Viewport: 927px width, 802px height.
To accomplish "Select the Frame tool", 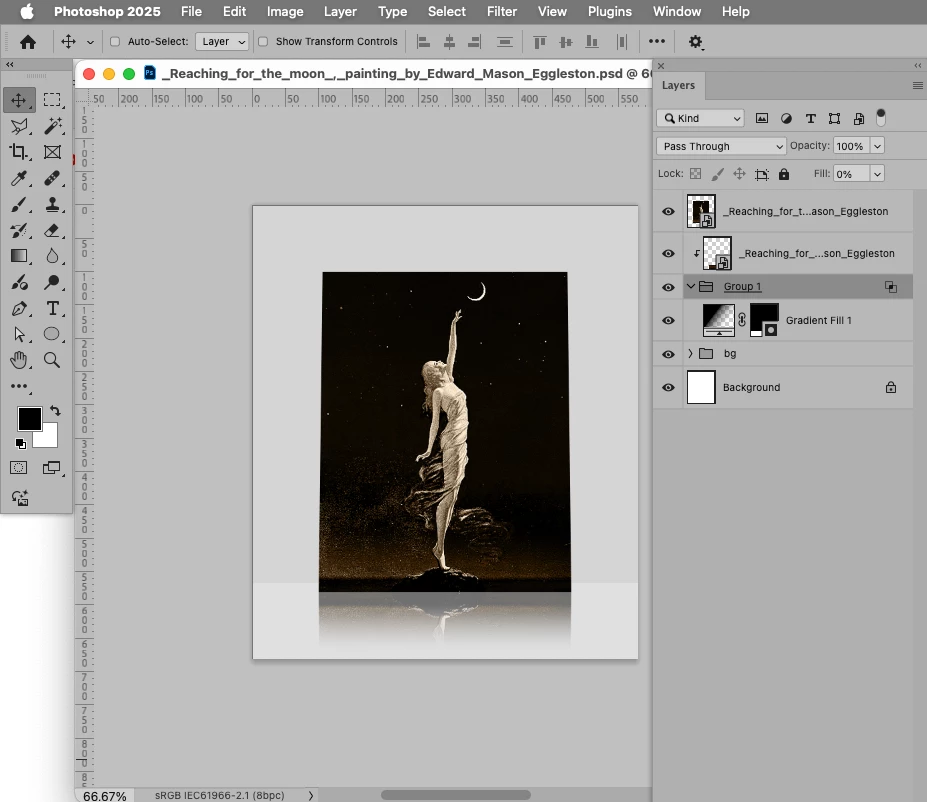I will click(52, 152).
